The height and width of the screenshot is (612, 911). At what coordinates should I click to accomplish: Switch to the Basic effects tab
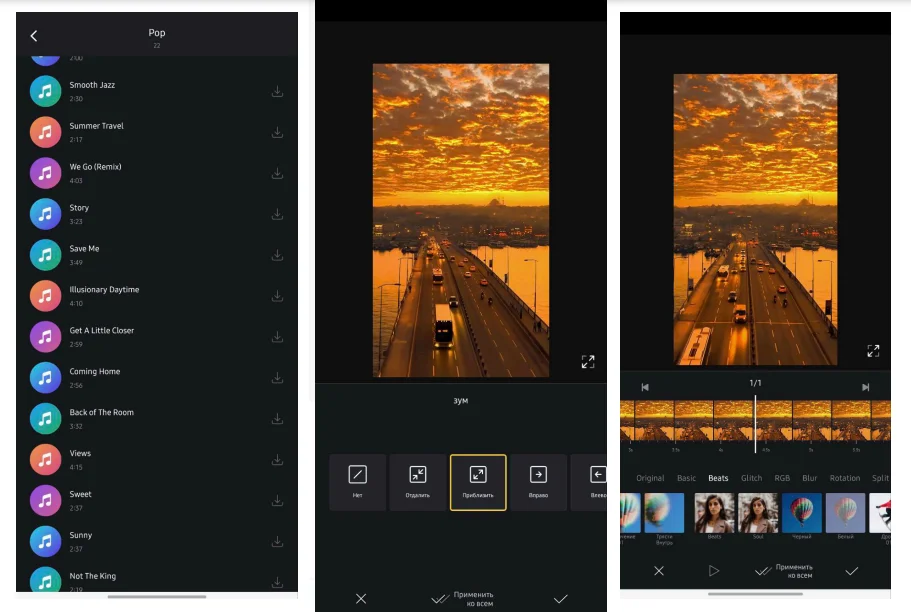coord(686,478)
